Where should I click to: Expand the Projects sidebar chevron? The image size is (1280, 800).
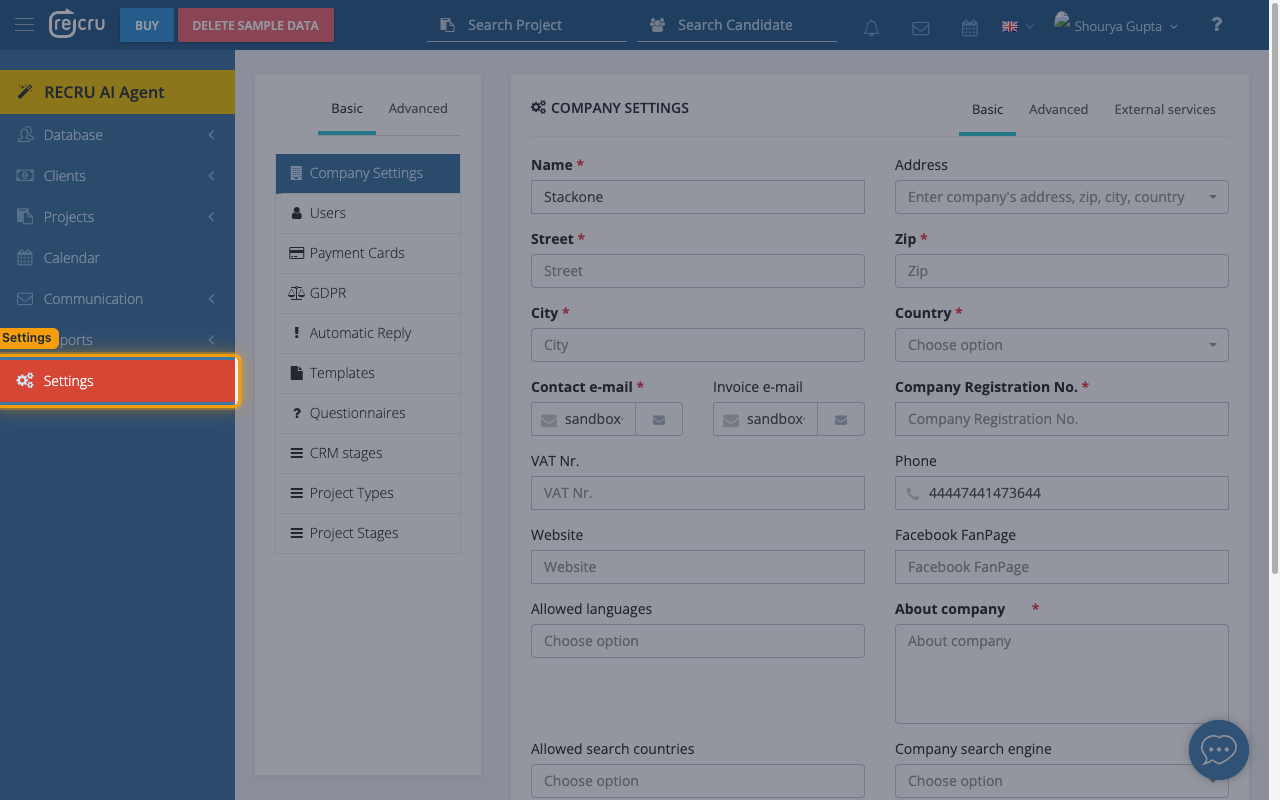pyautogui.click(x=211, y=216)
